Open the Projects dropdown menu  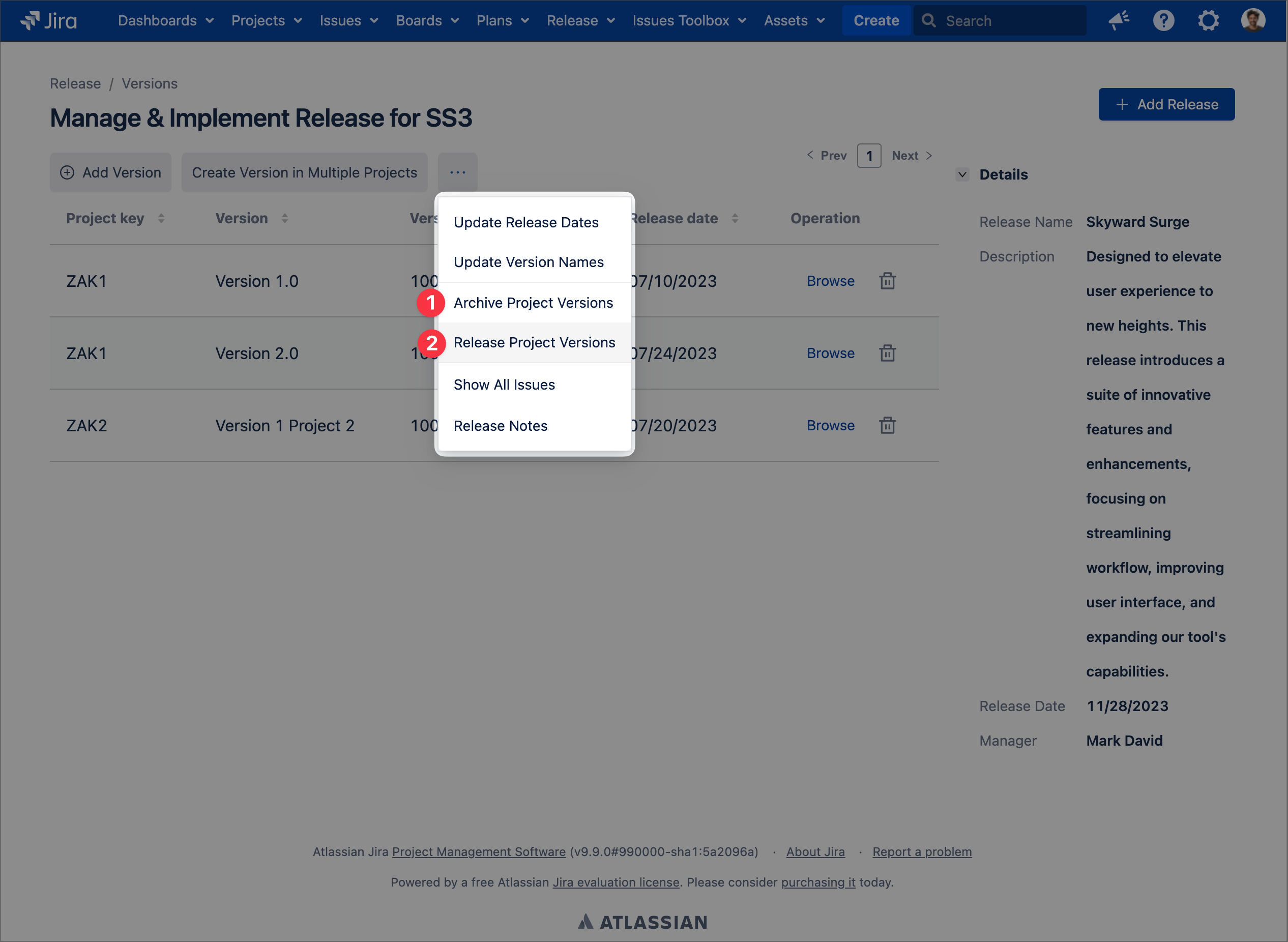pos(266,20)
